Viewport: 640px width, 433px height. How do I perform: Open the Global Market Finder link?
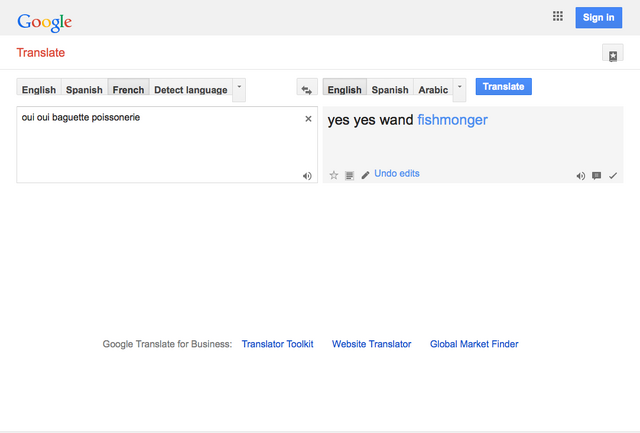pos(474,344)
